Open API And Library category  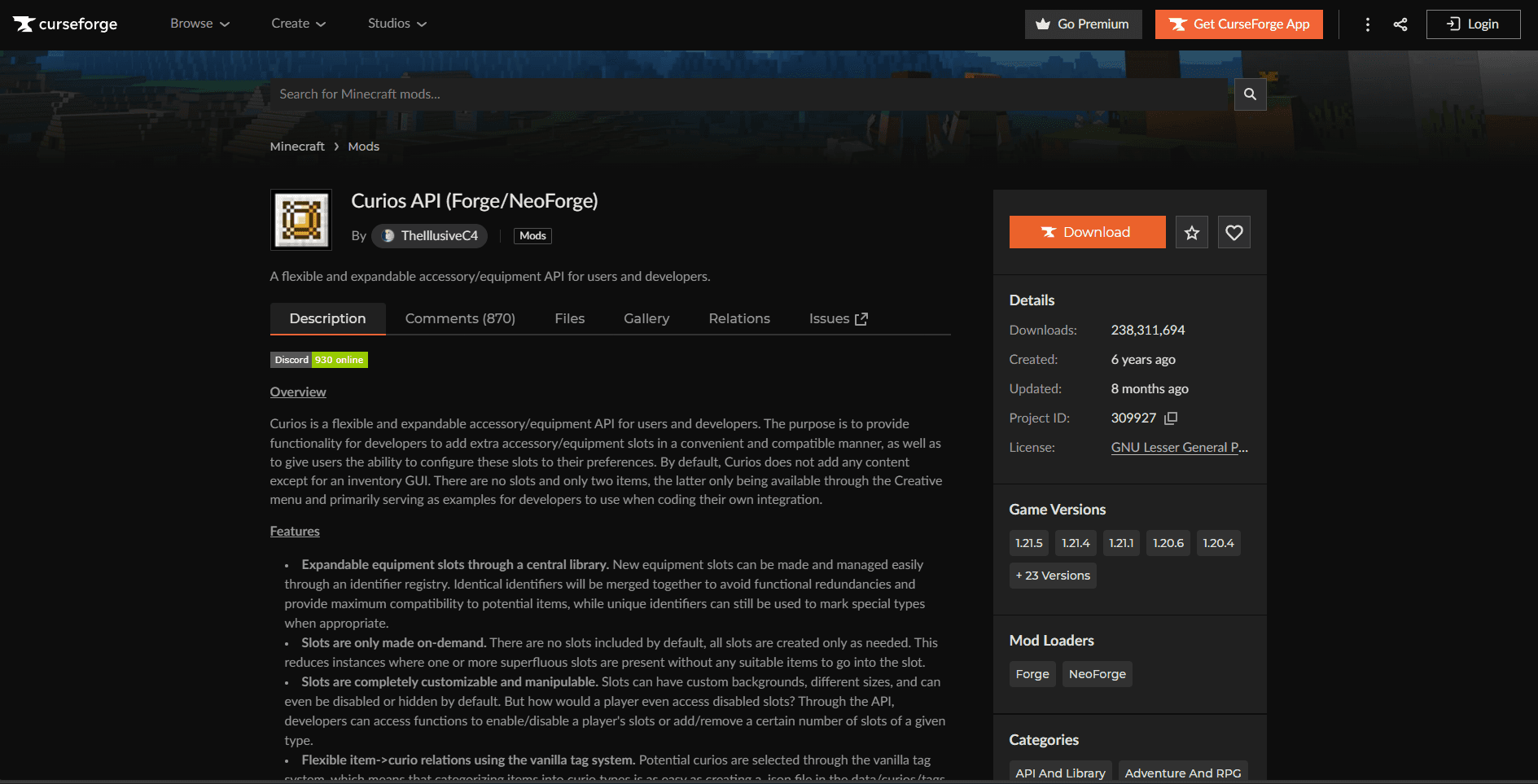pyautogui.click(x=1061, y=773)
